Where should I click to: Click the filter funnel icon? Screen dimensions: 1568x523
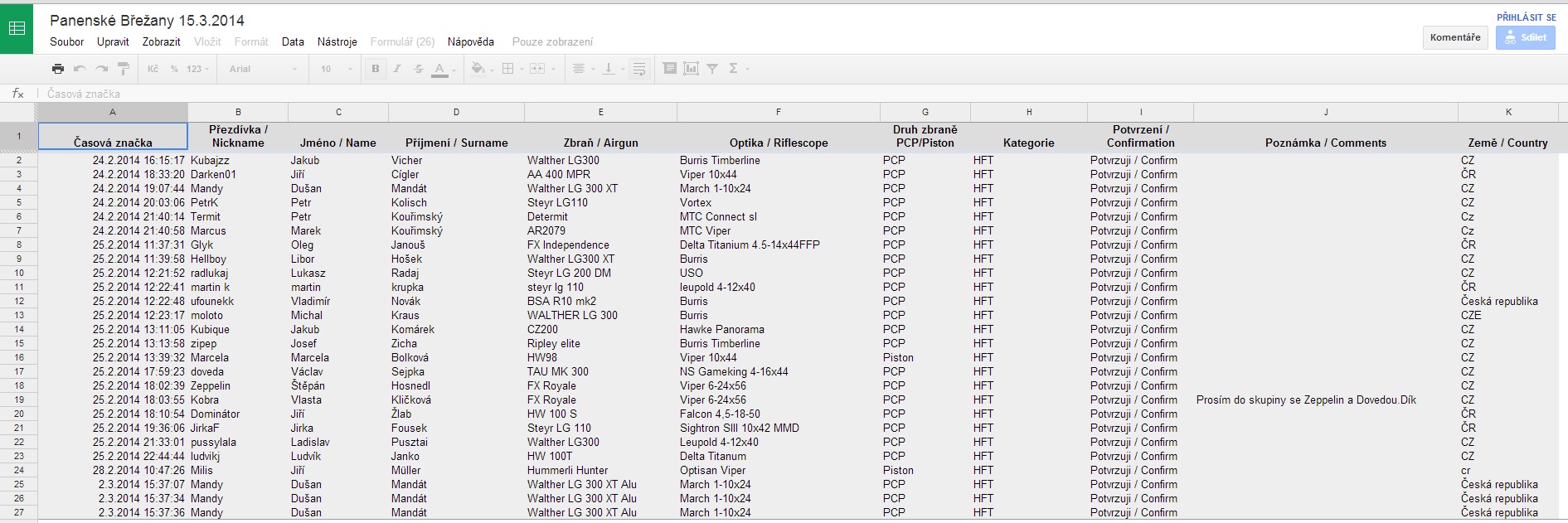click(x=712, y=69)
